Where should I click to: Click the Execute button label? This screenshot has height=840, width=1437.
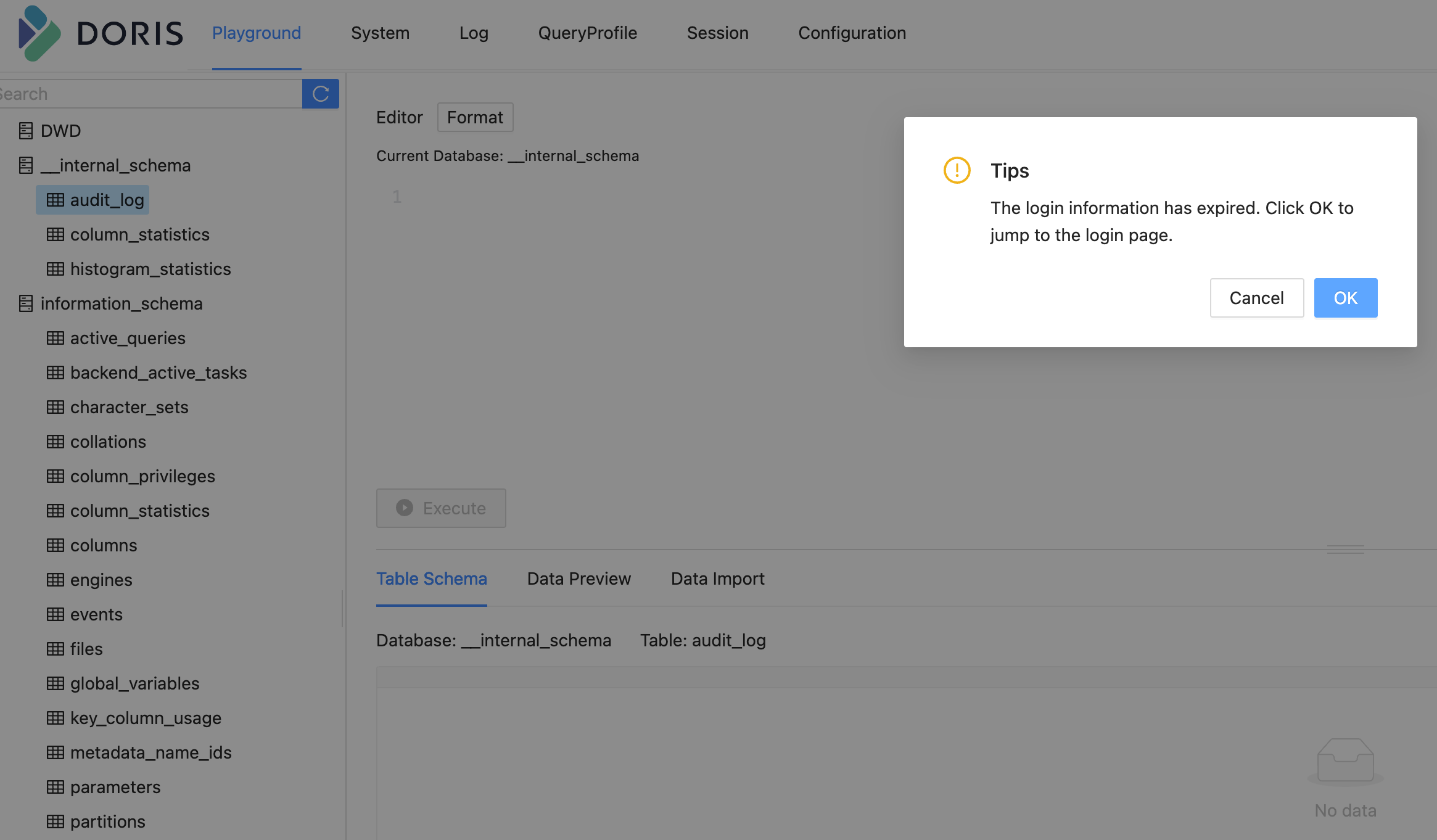pos(455,508)
